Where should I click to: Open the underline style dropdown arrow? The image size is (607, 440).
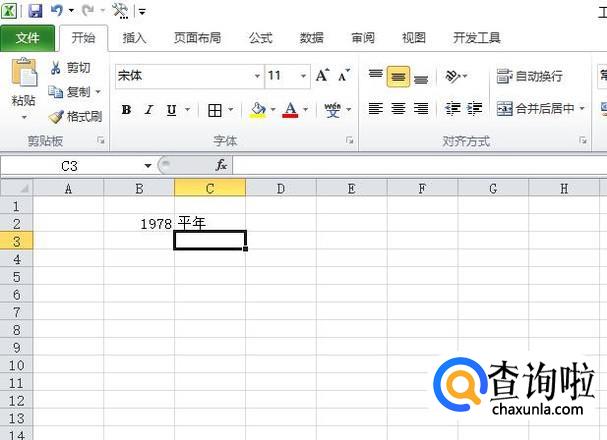point(187,110)
